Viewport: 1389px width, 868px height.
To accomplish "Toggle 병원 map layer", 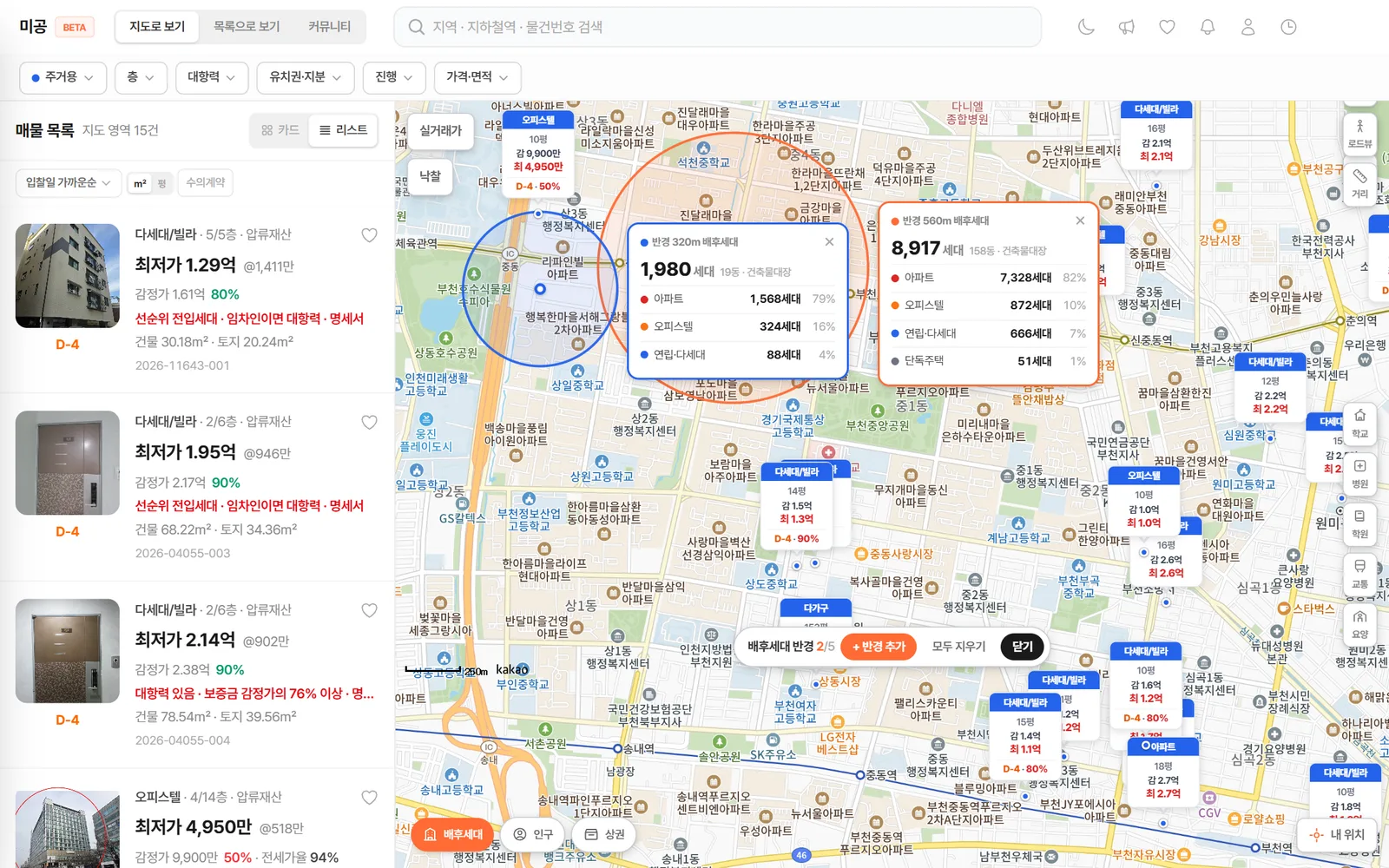I will (1359, 473).
